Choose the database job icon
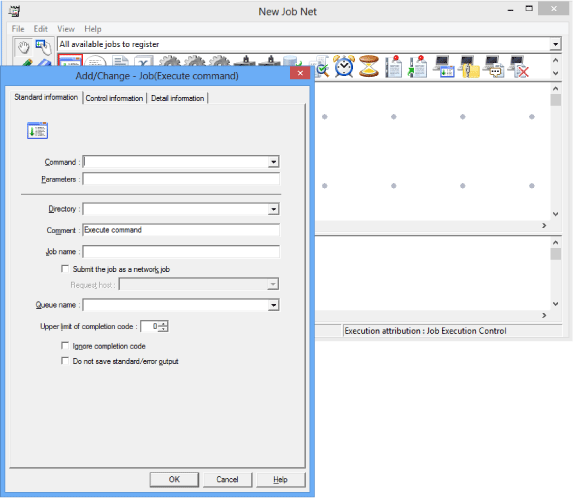This screenshot has height=498, width=573. point(292,61)
